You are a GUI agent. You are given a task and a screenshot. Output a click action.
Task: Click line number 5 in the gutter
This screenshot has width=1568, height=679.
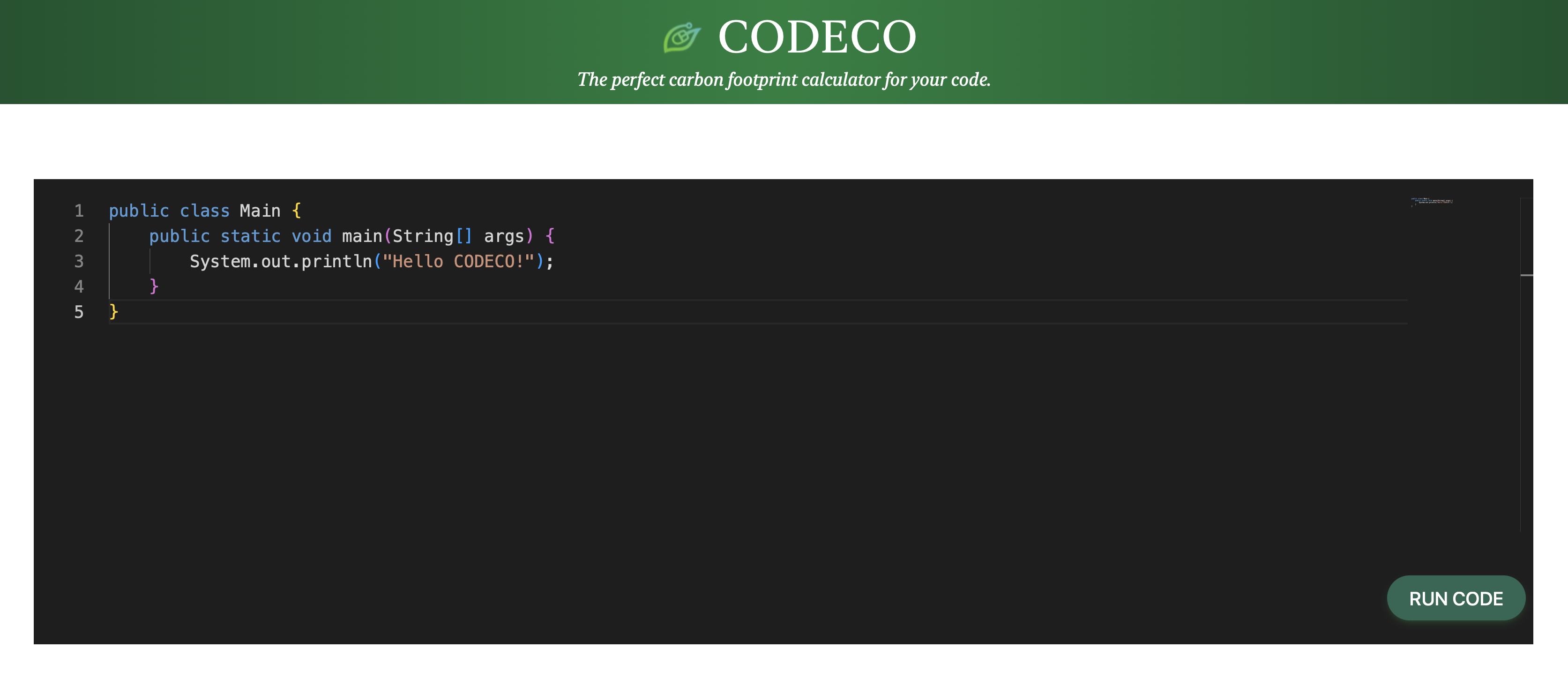pos(79,312)
